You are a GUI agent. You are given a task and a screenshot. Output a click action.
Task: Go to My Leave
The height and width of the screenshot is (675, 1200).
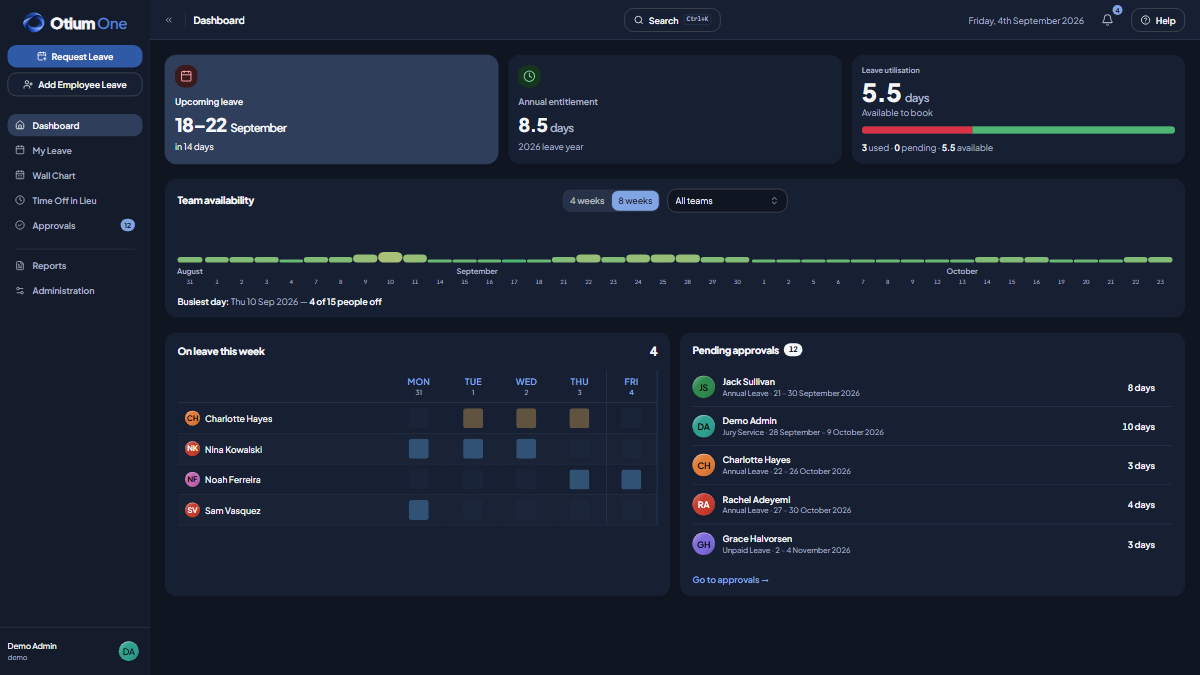(x=75, y=151)
